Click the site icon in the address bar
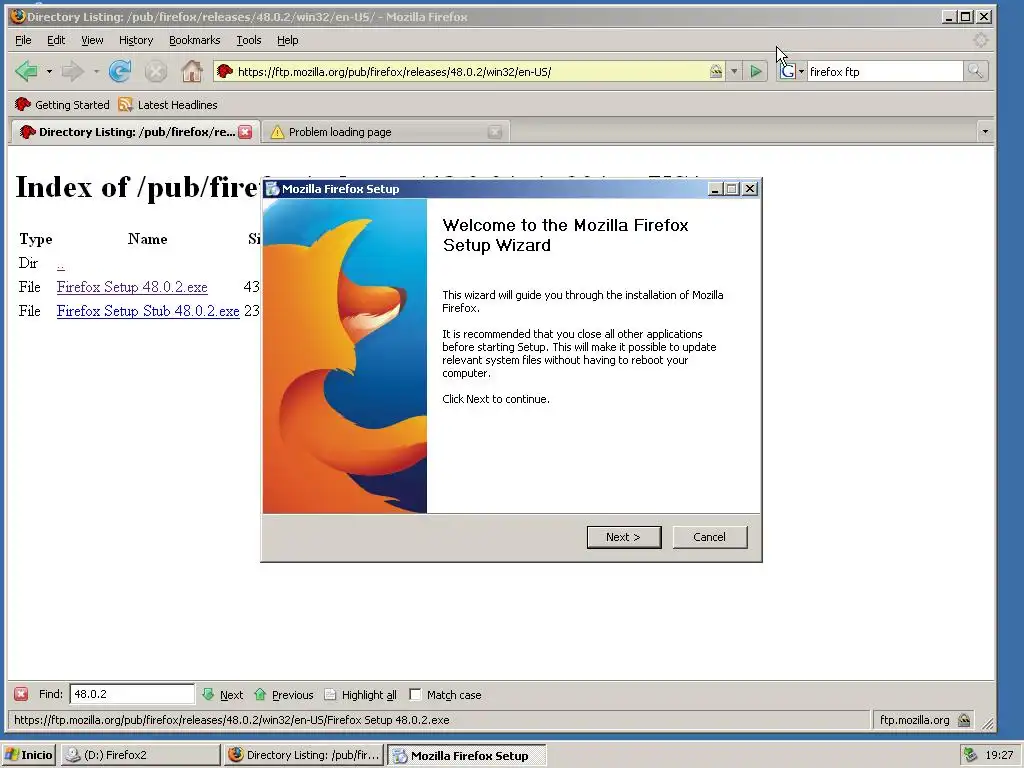 [x=225, y=71]
